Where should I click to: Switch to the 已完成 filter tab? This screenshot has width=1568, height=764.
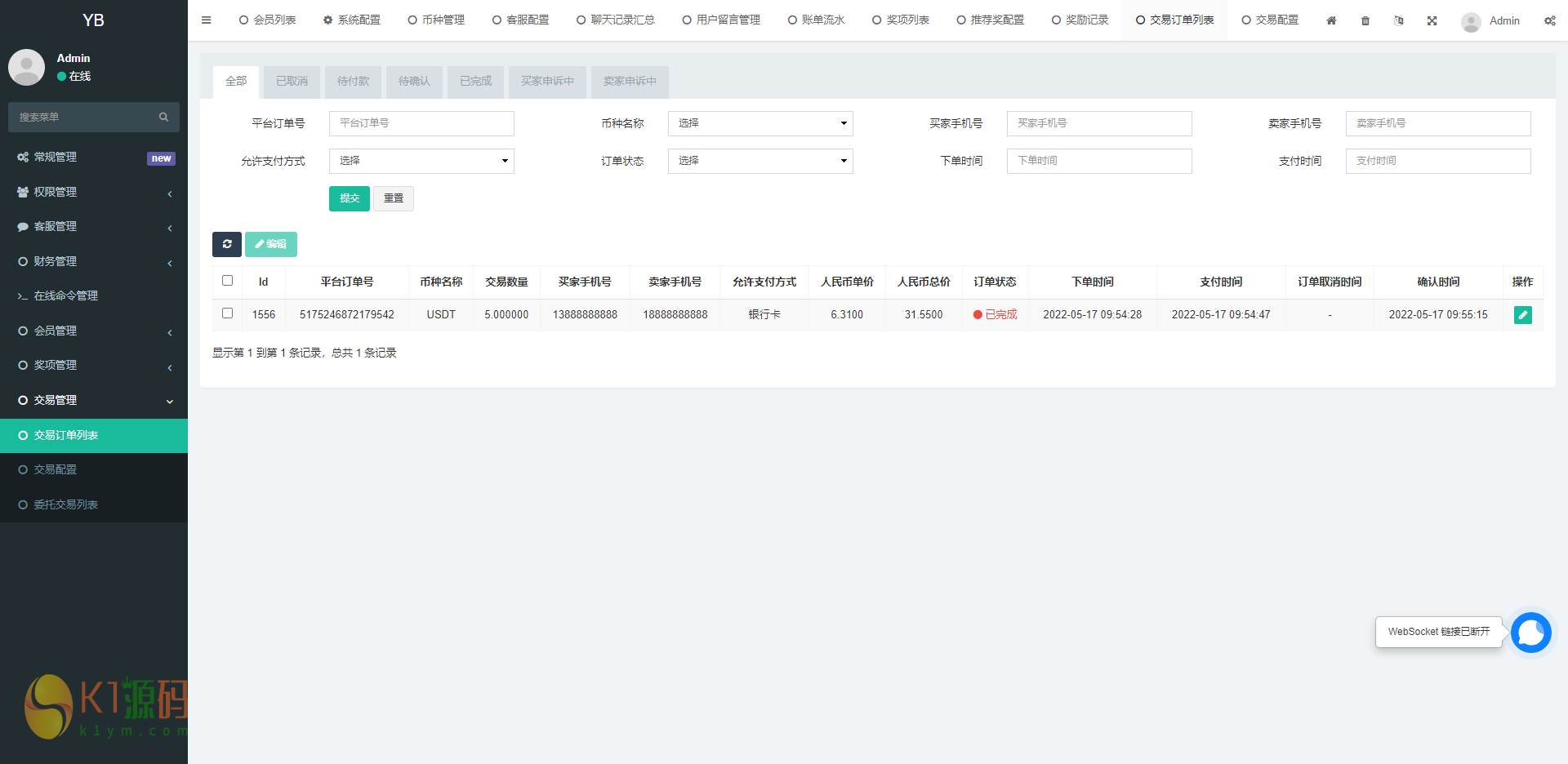475,82
